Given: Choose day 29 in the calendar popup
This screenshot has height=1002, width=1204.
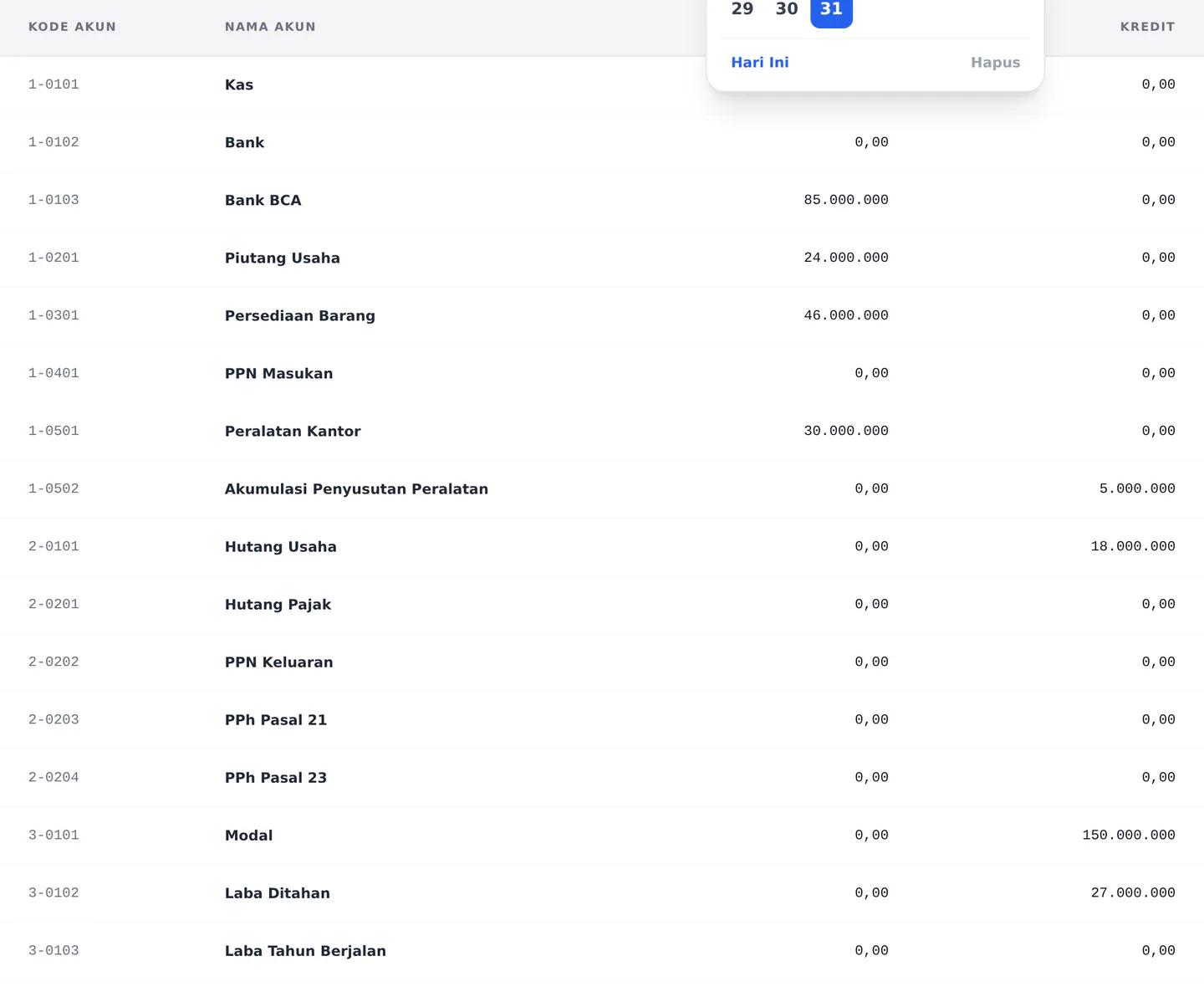Looking at the screenshot, I should pos(742,10).
